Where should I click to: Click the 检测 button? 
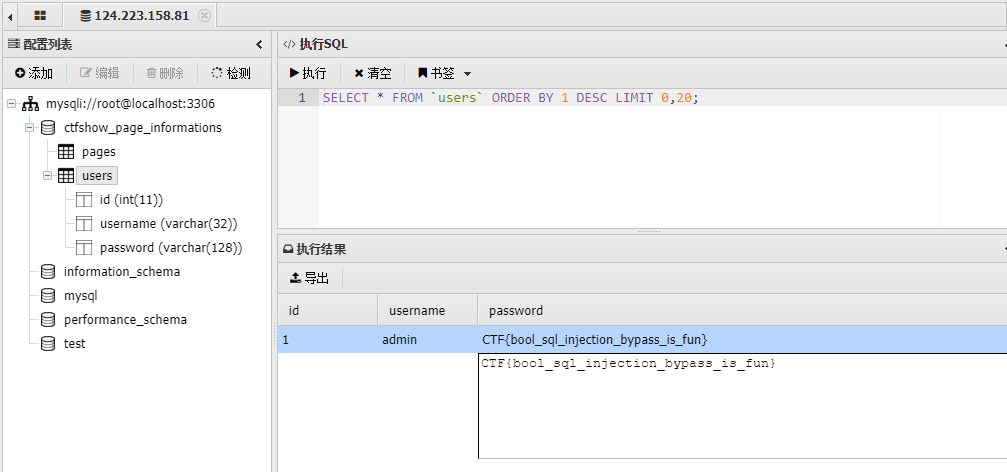[231, 73]
